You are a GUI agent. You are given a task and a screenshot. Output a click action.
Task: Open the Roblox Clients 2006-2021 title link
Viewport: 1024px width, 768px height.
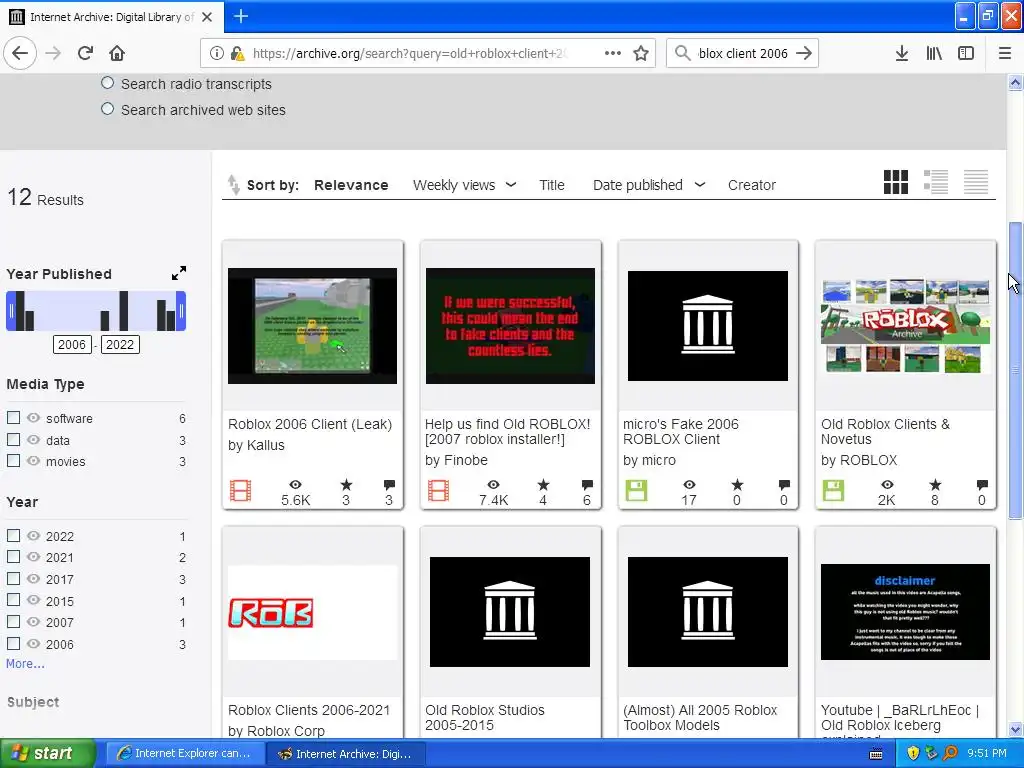pos(309,710)
